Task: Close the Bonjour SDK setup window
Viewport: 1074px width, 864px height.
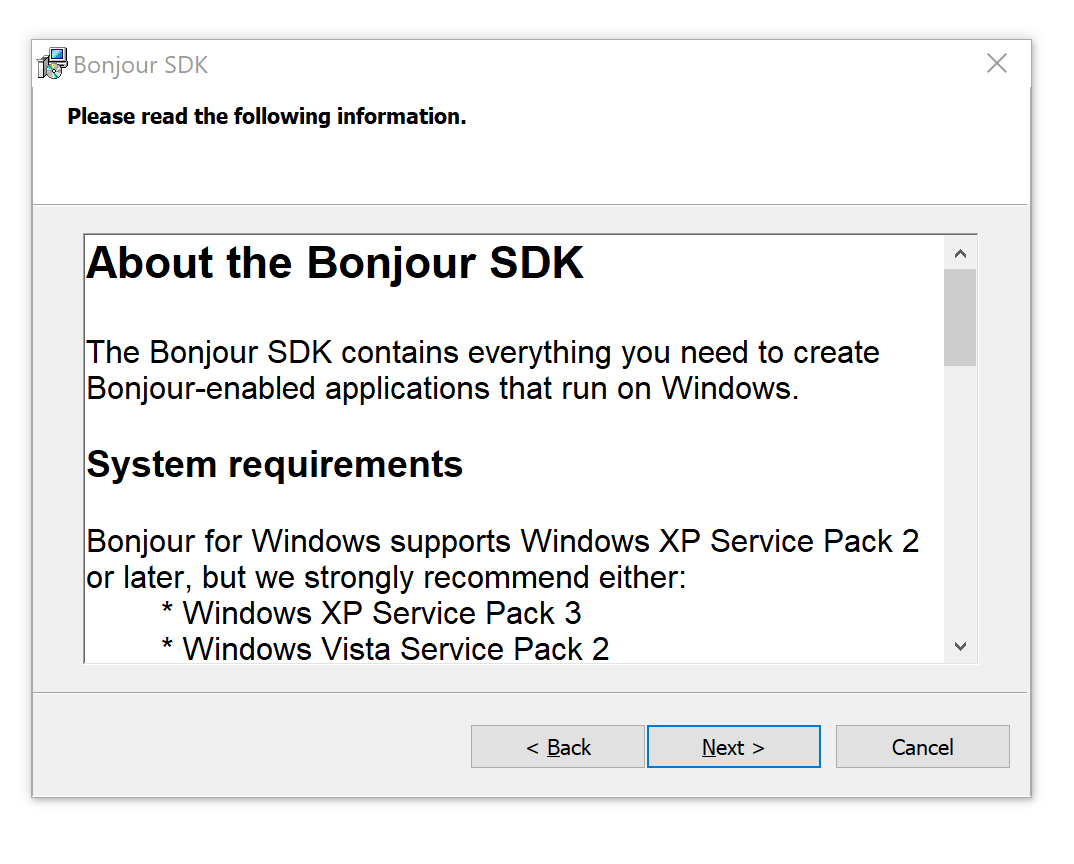Action: pyautogui.click(x=997, y=64)
